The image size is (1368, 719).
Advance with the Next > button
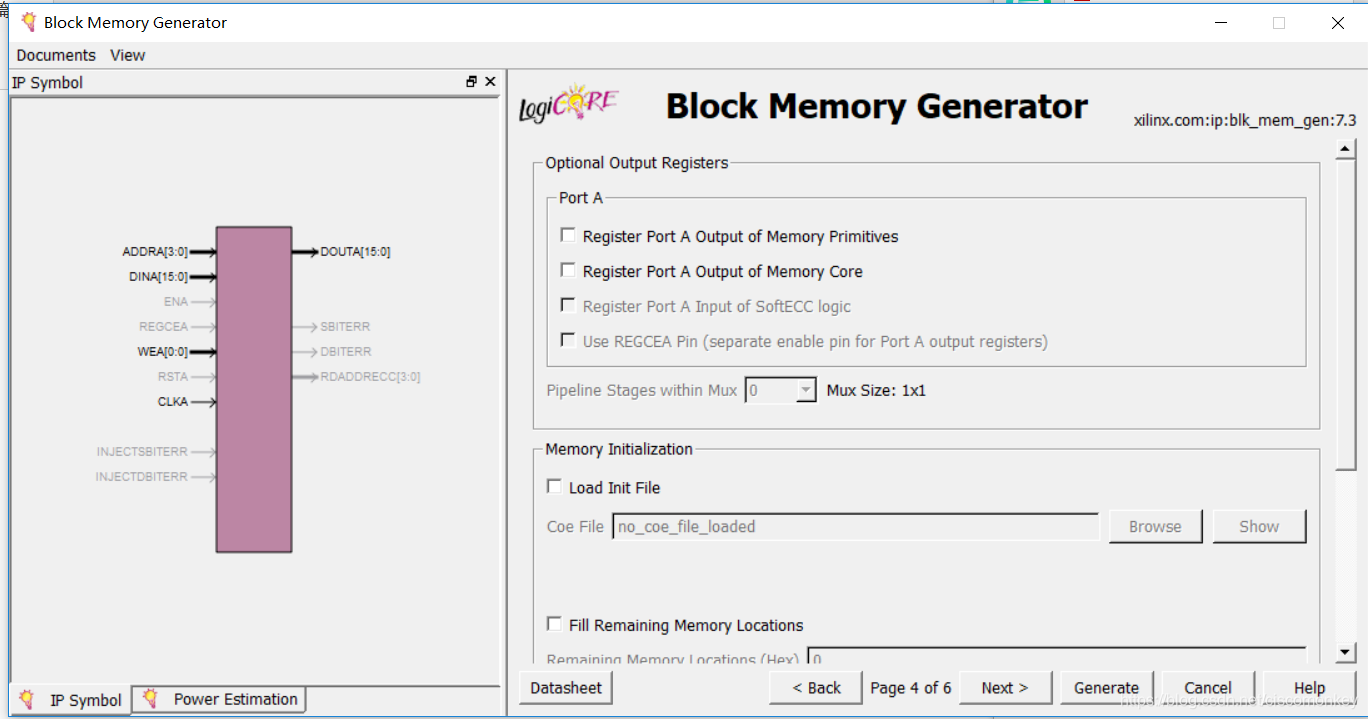point(1005,688)
